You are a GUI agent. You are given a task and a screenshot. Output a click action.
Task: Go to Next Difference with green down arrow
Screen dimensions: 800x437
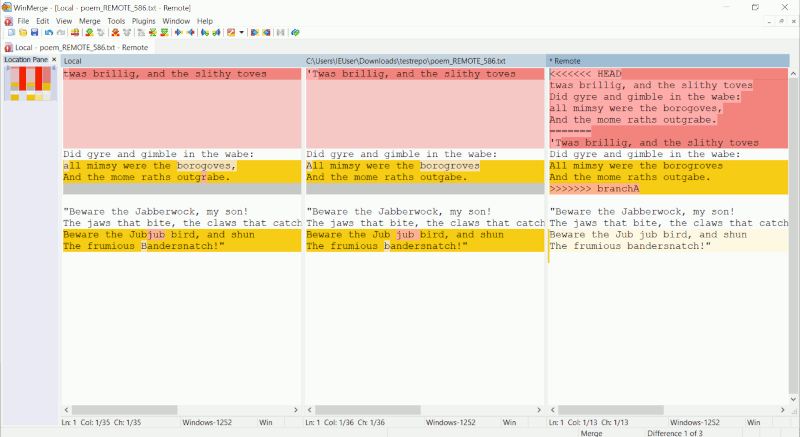coord(89,32)
